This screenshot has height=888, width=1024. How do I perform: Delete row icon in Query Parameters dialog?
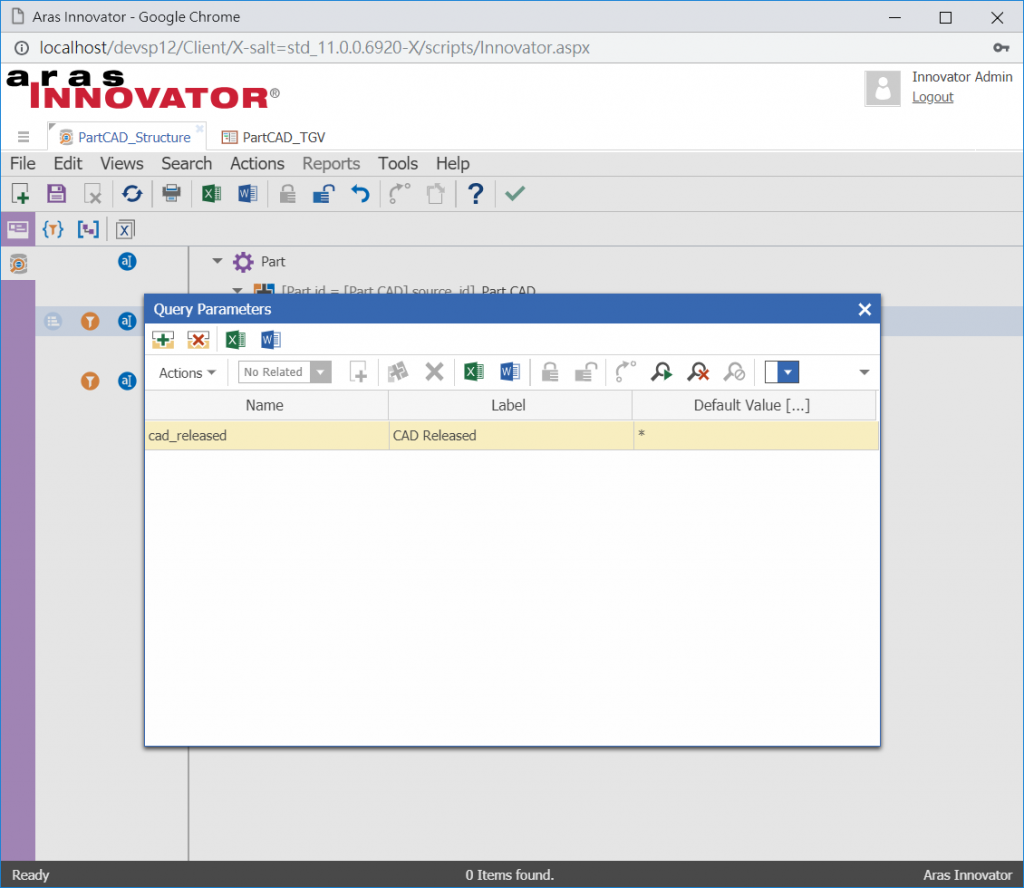(x=198, y=340)
